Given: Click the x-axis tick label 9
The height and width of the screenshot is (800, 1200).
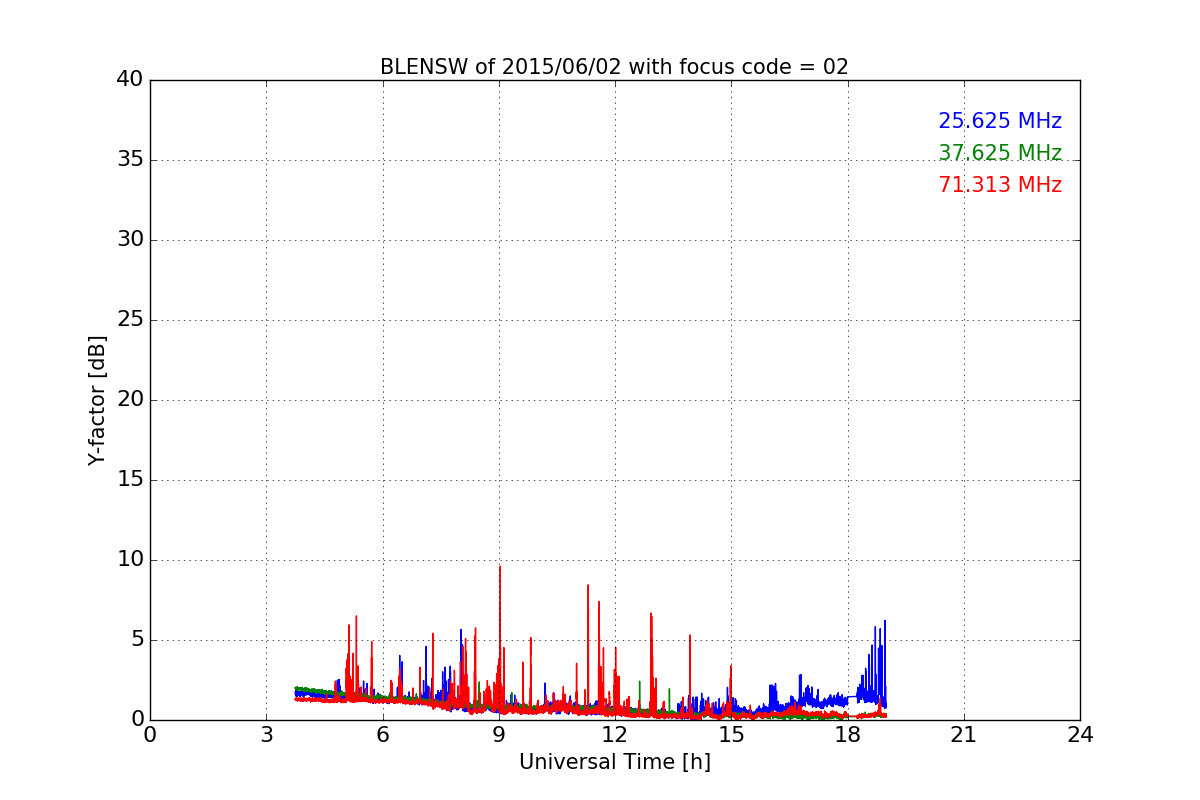Looking at the screenshot, I should tap(499, 734).
